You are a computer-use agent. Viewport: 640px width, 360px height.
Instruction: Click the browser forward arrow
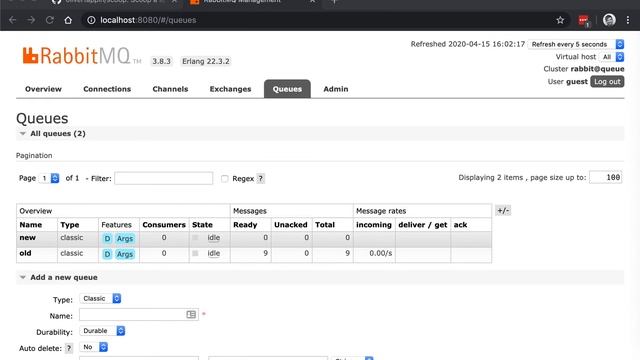pyautogui.click(x=31, y=20)
